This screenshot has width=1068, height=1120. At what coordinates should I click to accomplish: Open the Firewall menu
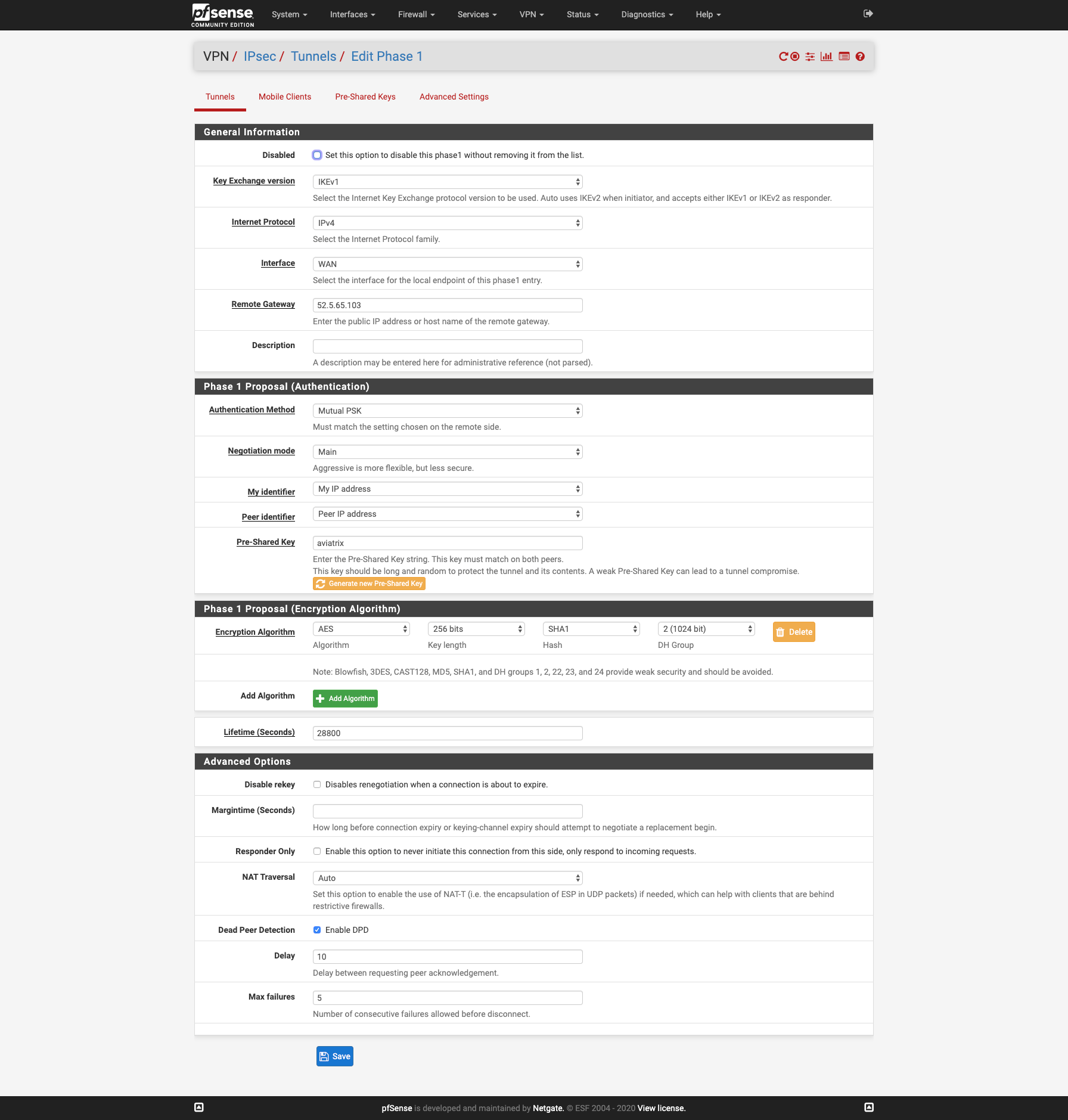[x=416, y=14]
